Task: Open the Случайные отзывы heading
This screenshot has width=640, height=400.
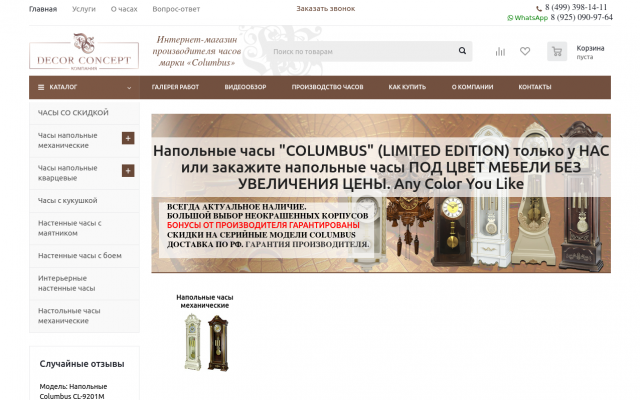Action: 82,364
